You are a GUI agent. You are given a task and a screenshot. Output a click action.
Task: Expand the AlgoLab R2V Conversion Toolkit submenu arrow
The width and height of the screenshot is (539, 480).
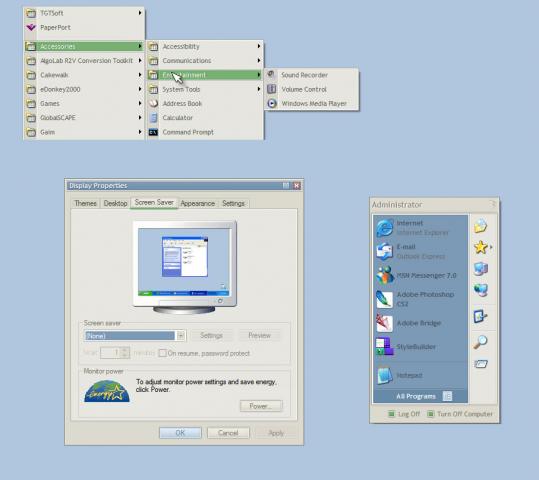[x=140, y=60]
